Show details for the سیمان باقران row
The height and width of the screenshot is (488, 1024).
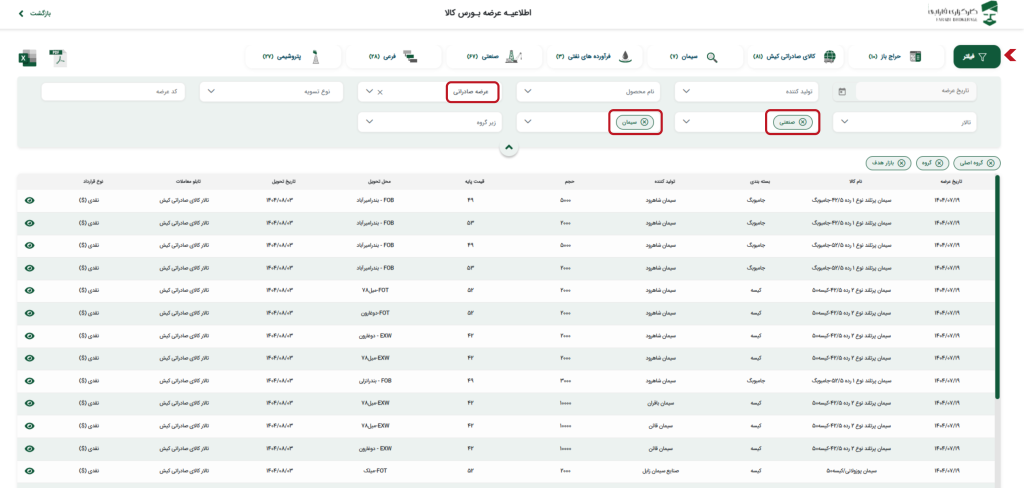coord(30,402)
